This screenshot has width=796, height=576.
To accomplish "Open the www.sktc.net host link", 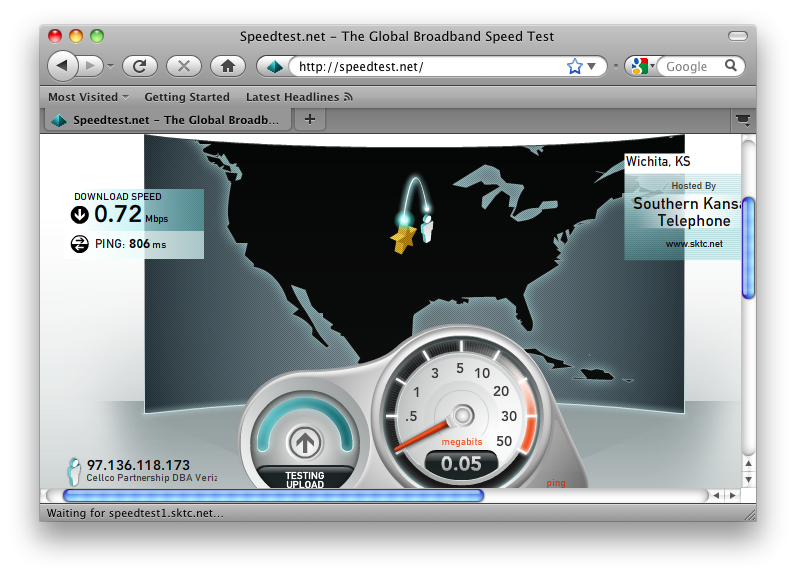I will point(694,244).
